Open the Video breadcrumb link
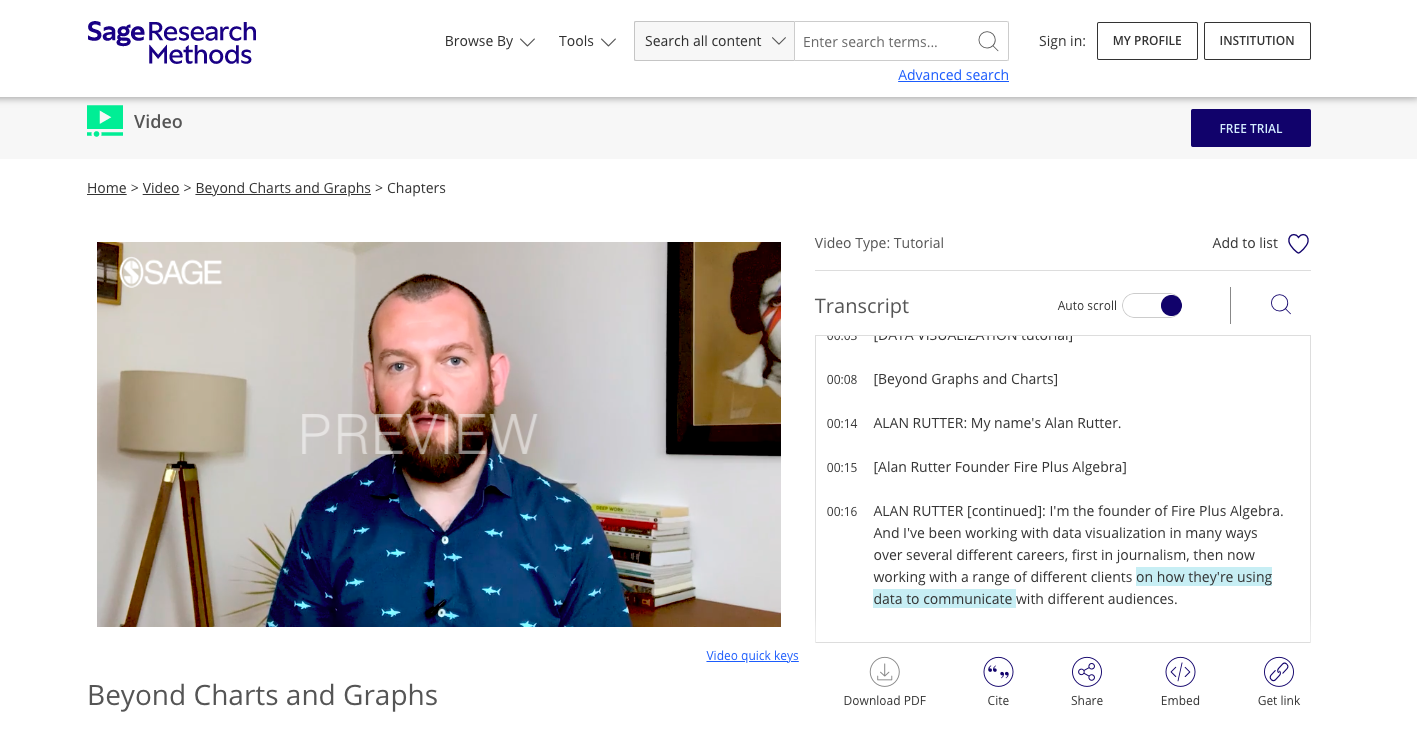Viewport: 1417px width, 736px height. click(161, 188)
